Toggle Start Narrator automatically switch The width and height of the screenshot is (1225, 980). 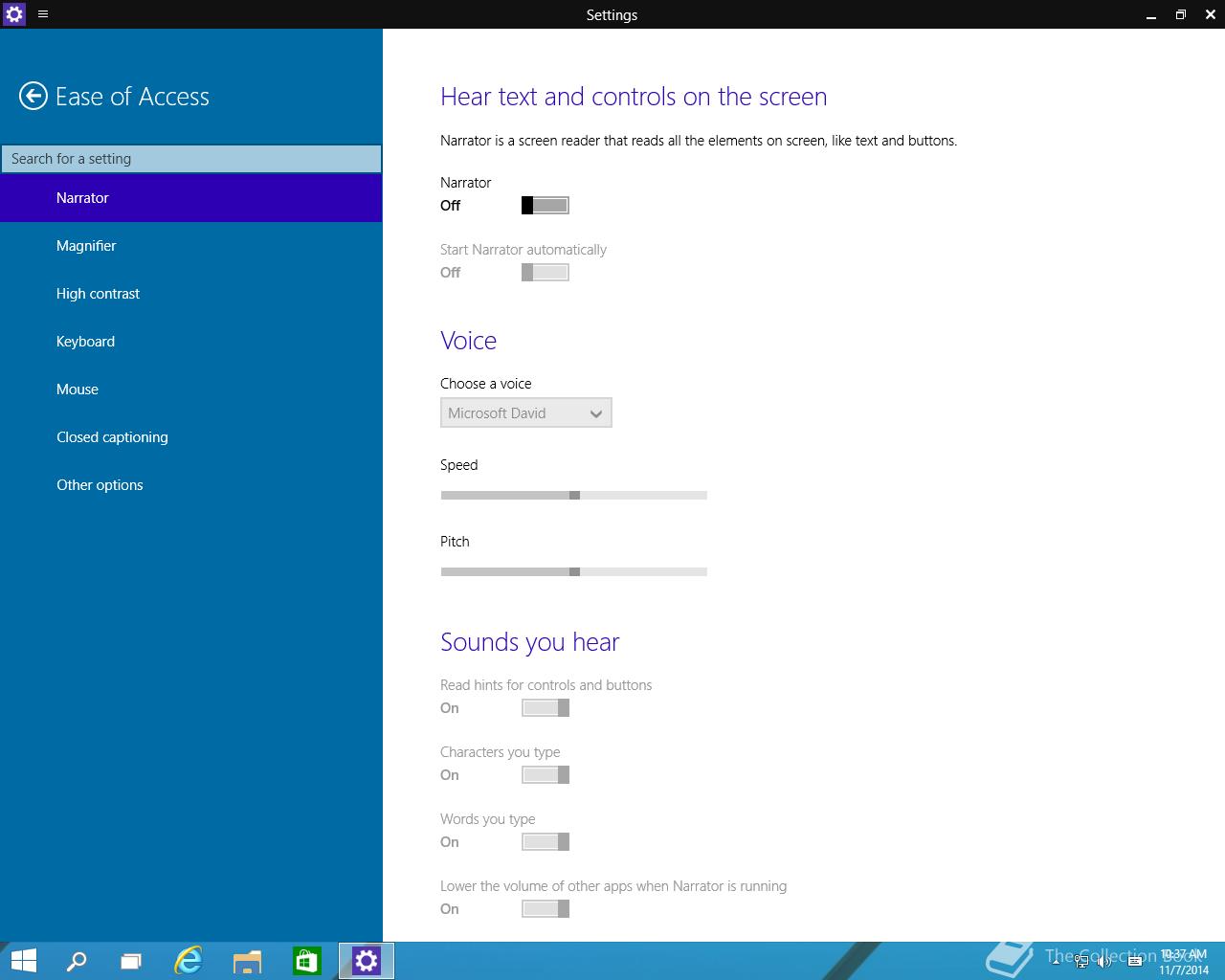(x=546, y=272)
